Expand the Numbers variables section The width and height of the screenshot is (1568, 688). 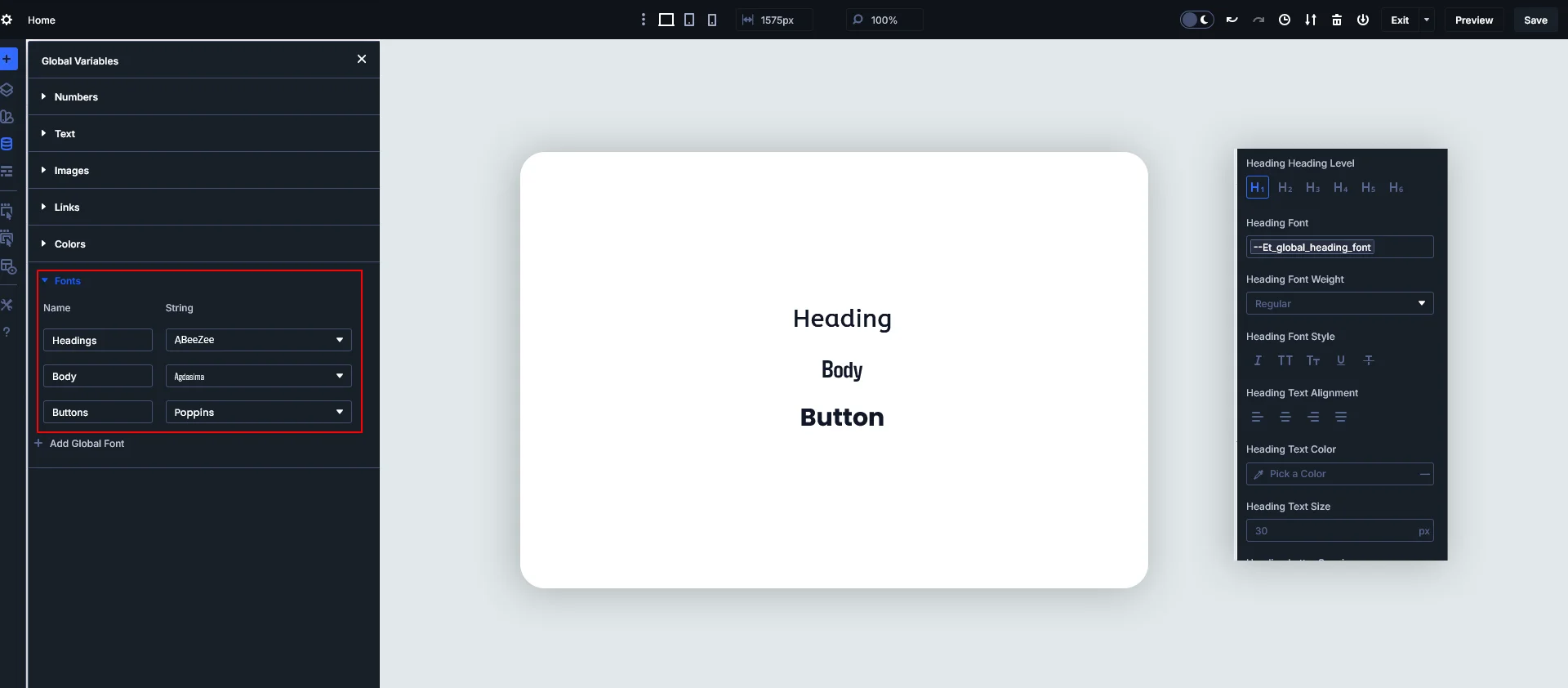coord(203,96)
